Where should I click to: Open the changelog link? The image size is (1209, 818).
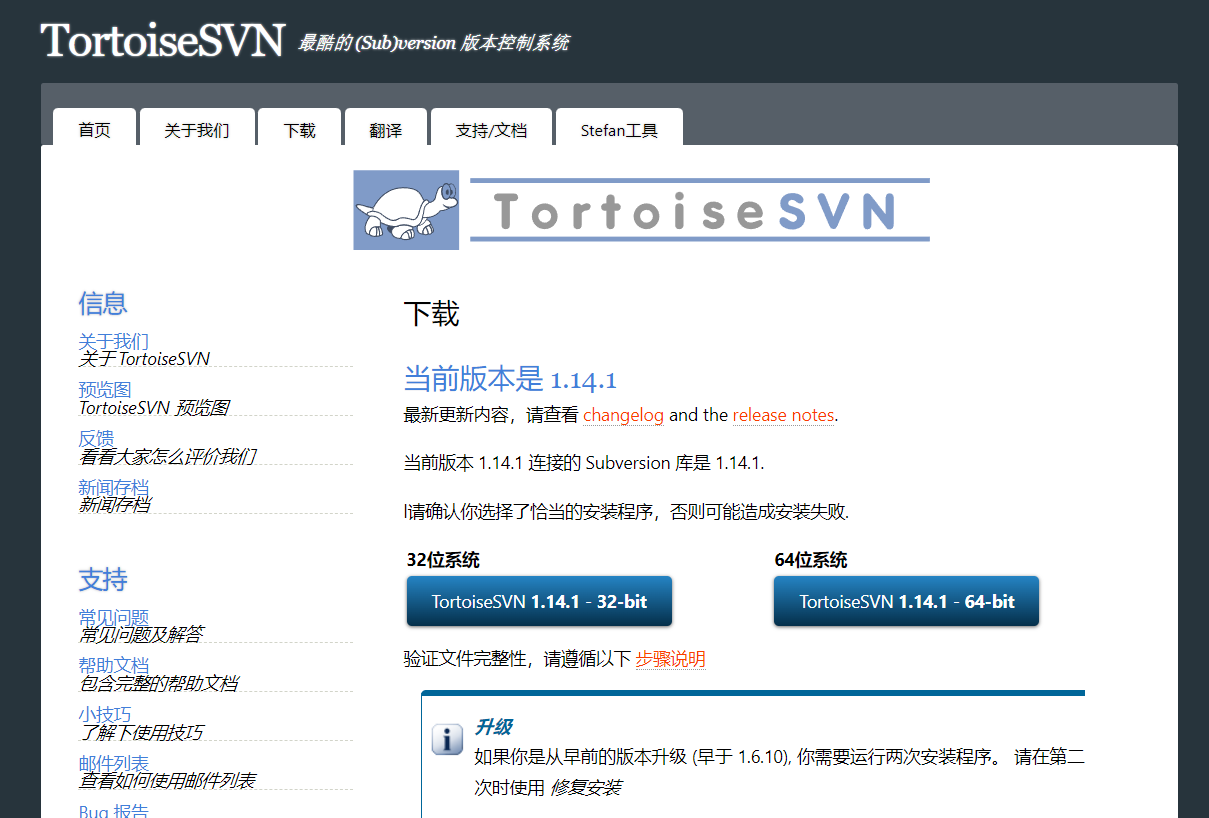pyautogui.click(x=624, y=415)
